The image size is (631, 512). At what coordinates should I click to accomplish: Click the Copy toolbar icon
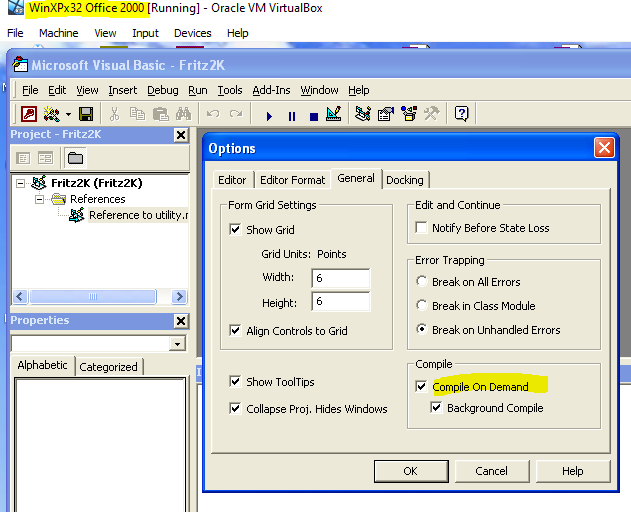(137, 114)
